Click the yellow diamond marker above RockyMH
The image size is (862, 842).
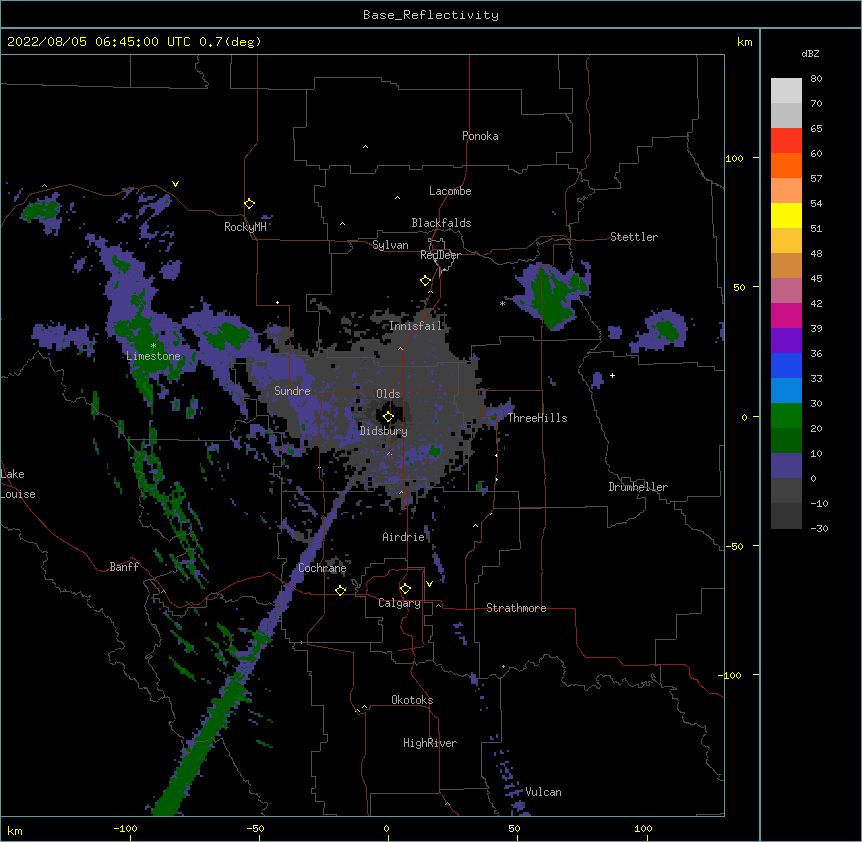(250, 204)
